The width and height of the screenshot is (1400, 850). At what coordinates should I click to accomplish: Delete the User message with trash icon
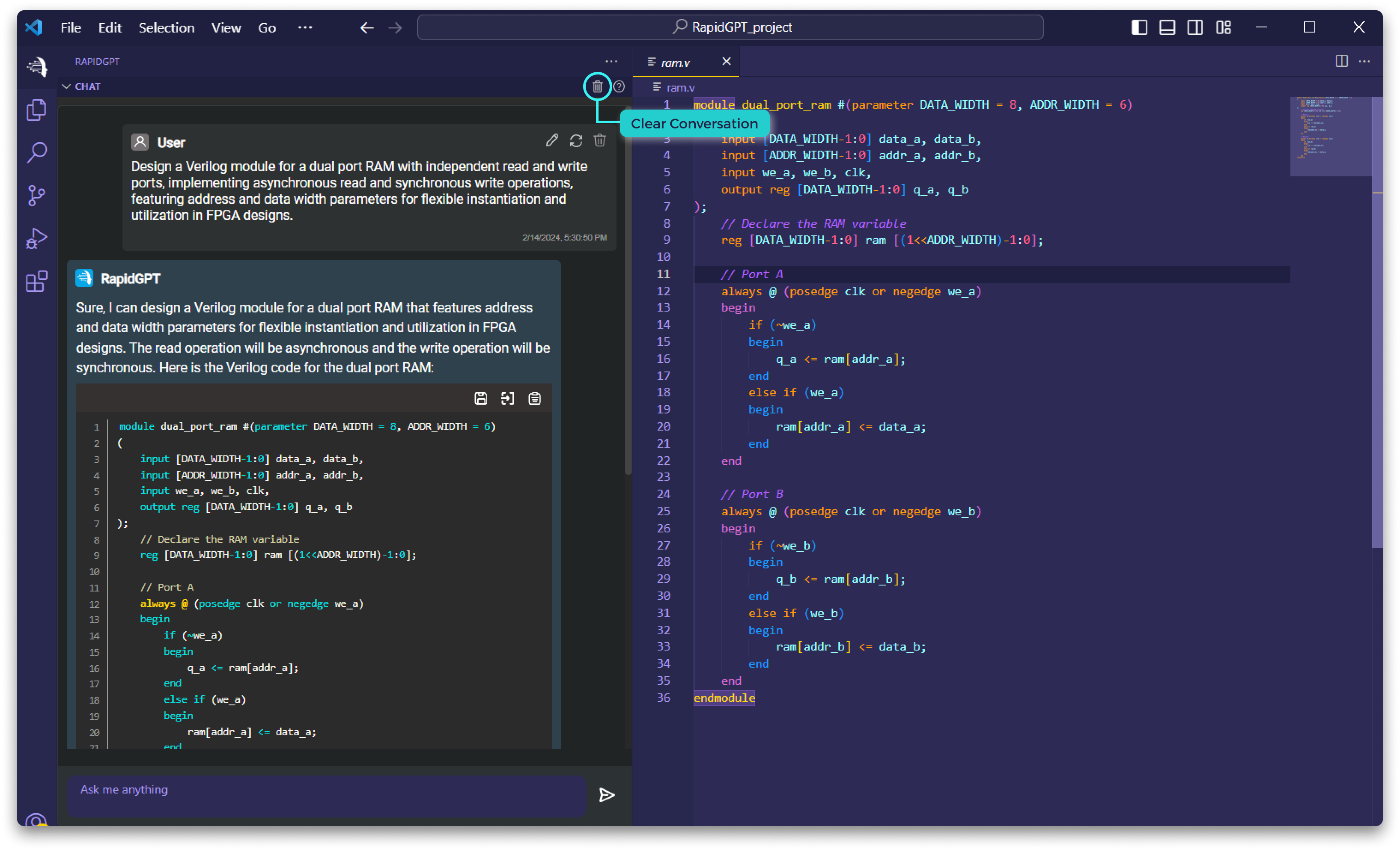click(600, 140)
